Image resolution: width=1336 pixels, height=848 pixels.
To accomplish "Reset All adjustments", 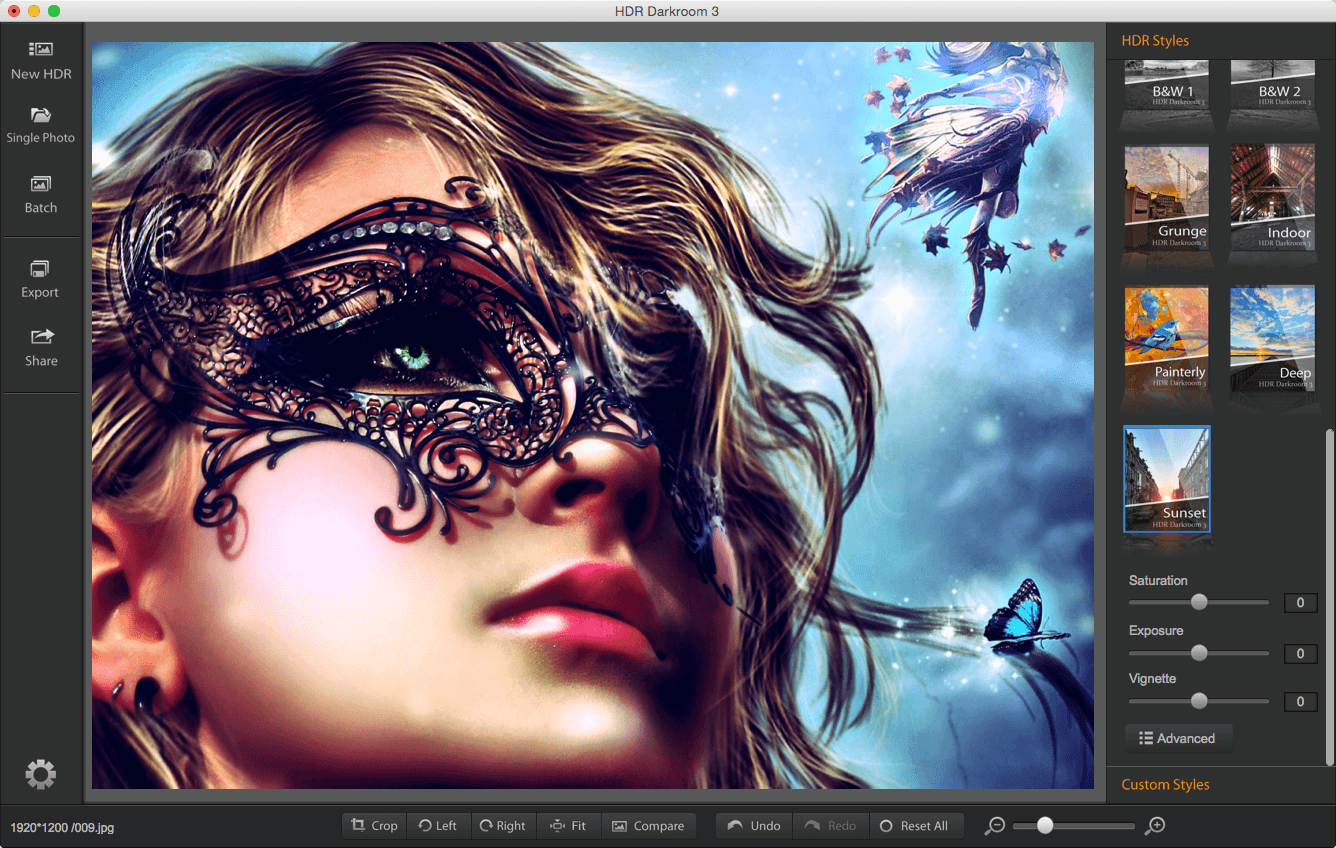I will click(x=915, y=826).
